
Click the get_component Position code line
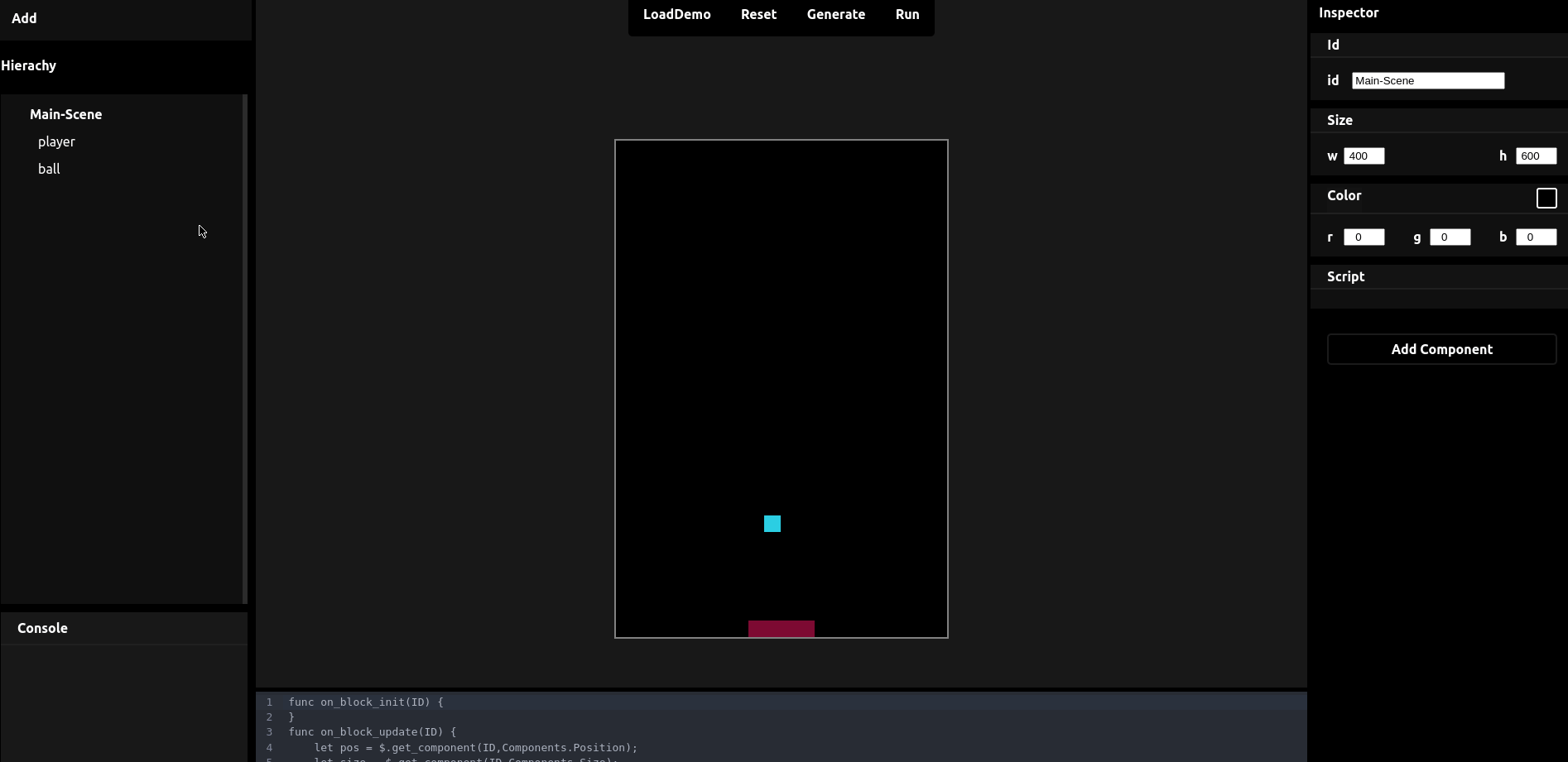tap(476, 747)
